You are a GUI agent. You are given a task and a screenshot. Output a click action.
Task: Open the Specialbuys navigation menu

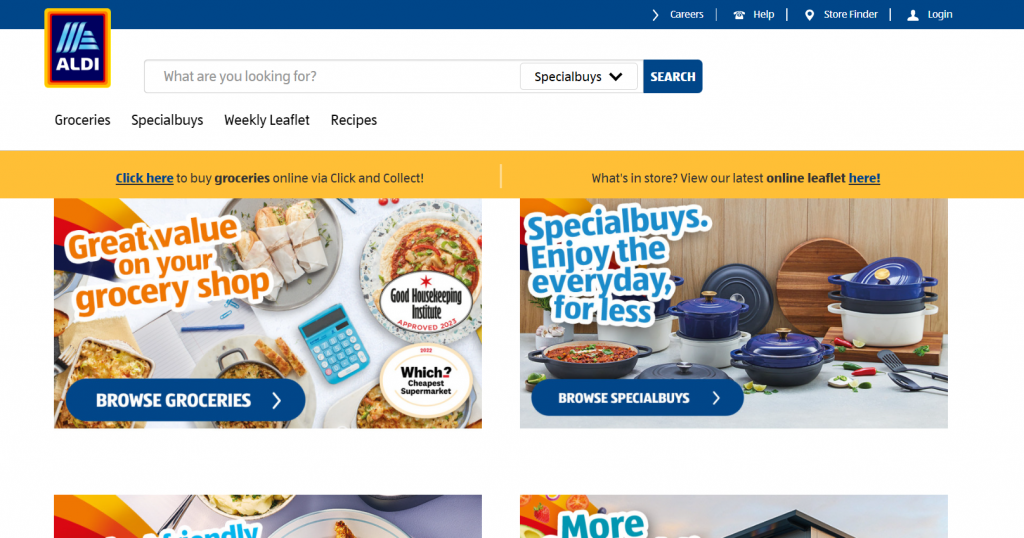pos(167,120)
